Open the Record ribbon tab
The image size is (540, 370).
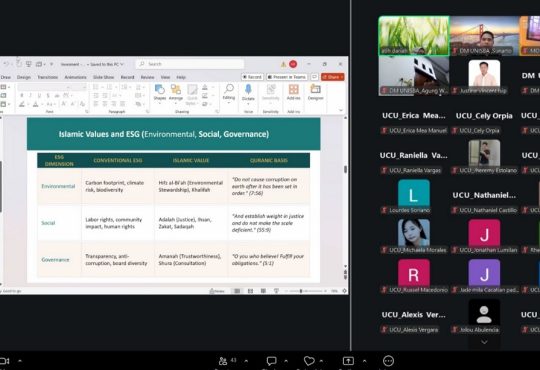click(x=127, y=77)
